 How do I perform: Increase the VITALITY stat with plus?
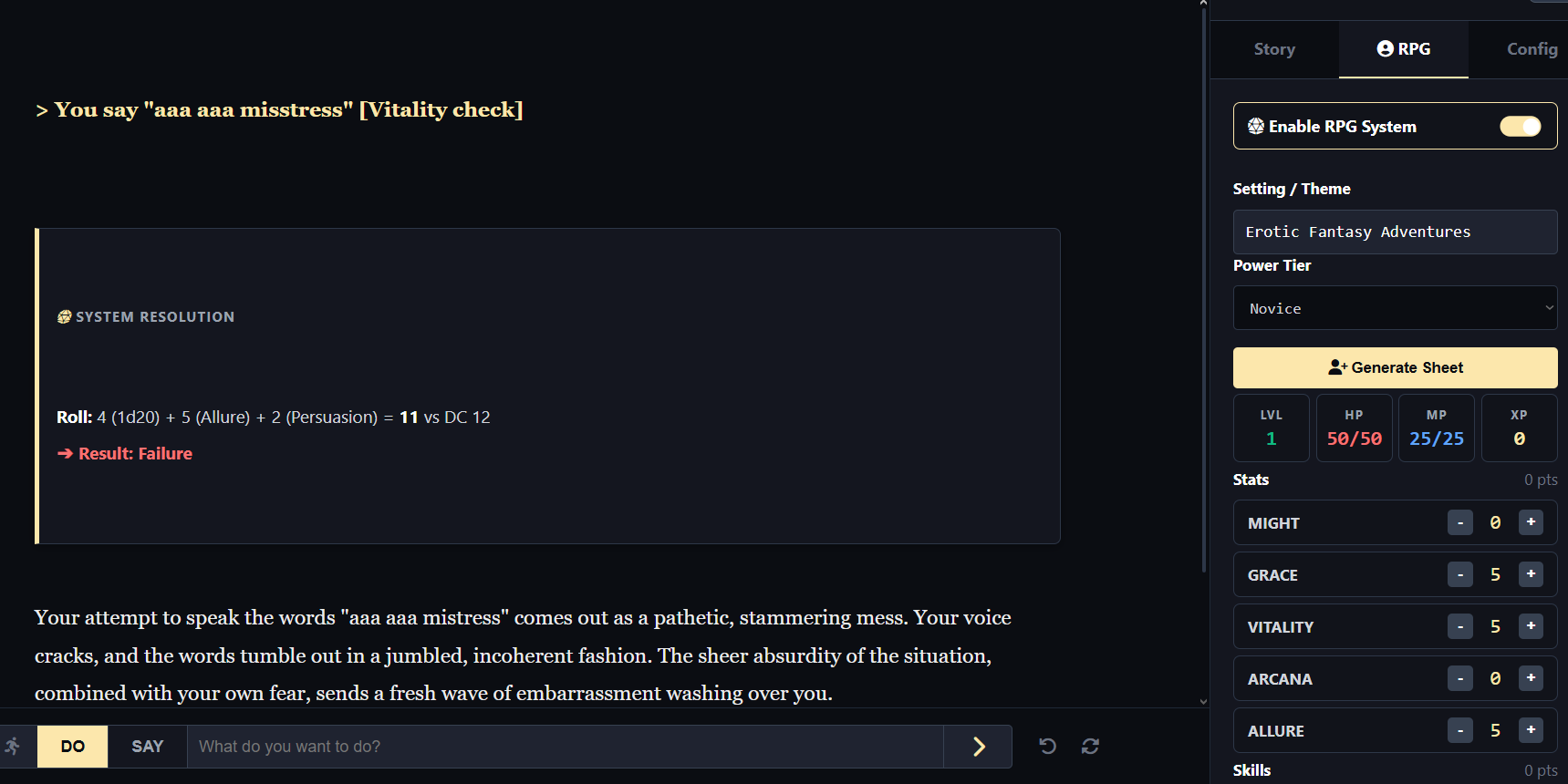(x=1531, y=626)
